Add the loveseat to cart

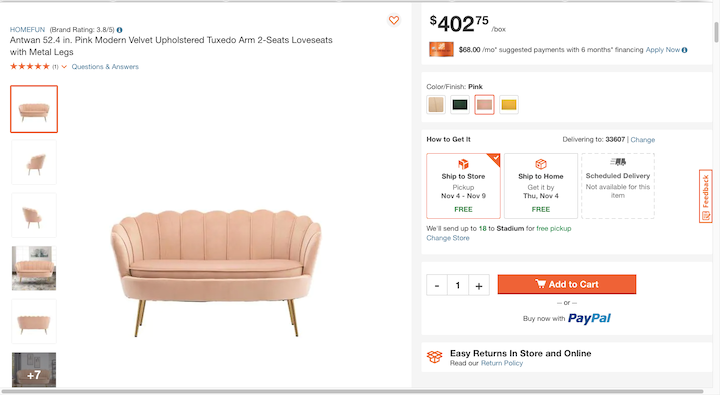(x=567, y=284)
